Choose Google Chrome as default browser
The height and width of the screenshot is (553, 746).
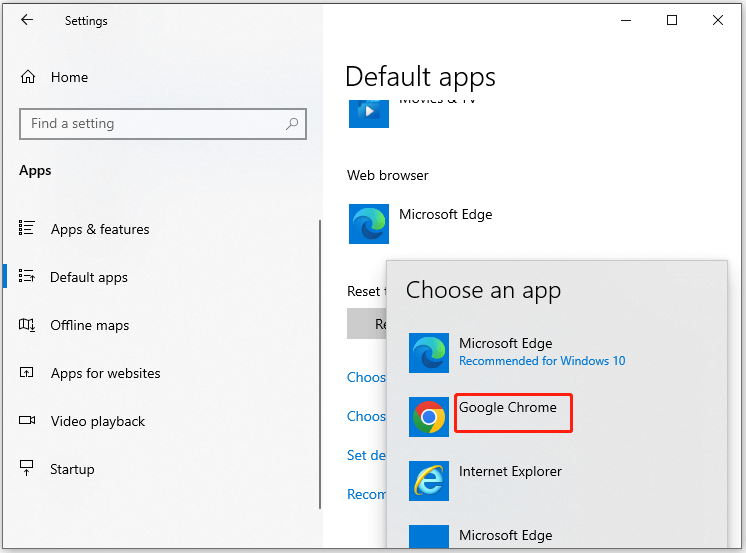[507, 408]
